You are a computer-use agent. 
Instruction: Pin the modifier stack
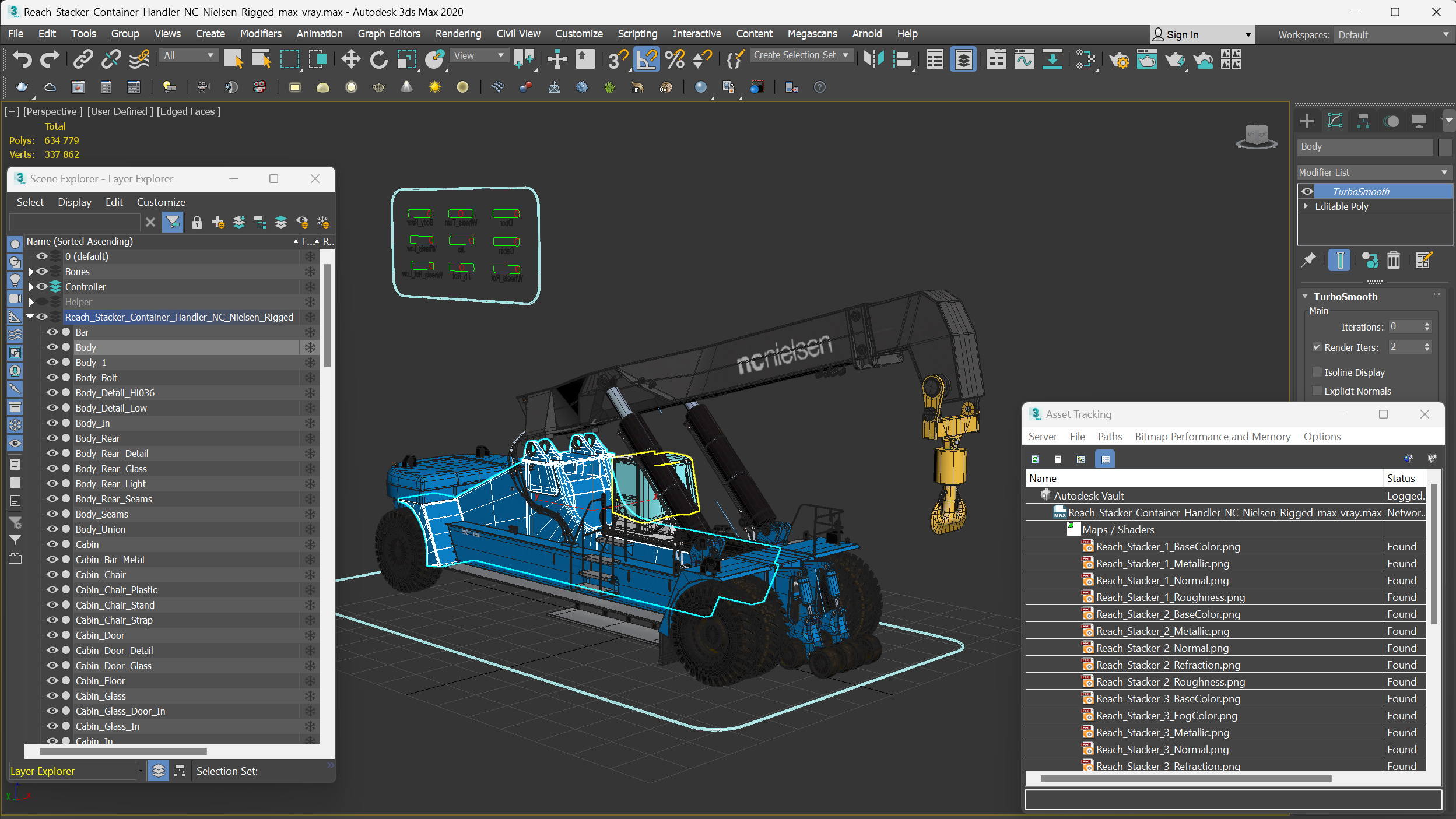coord(1308,260)
